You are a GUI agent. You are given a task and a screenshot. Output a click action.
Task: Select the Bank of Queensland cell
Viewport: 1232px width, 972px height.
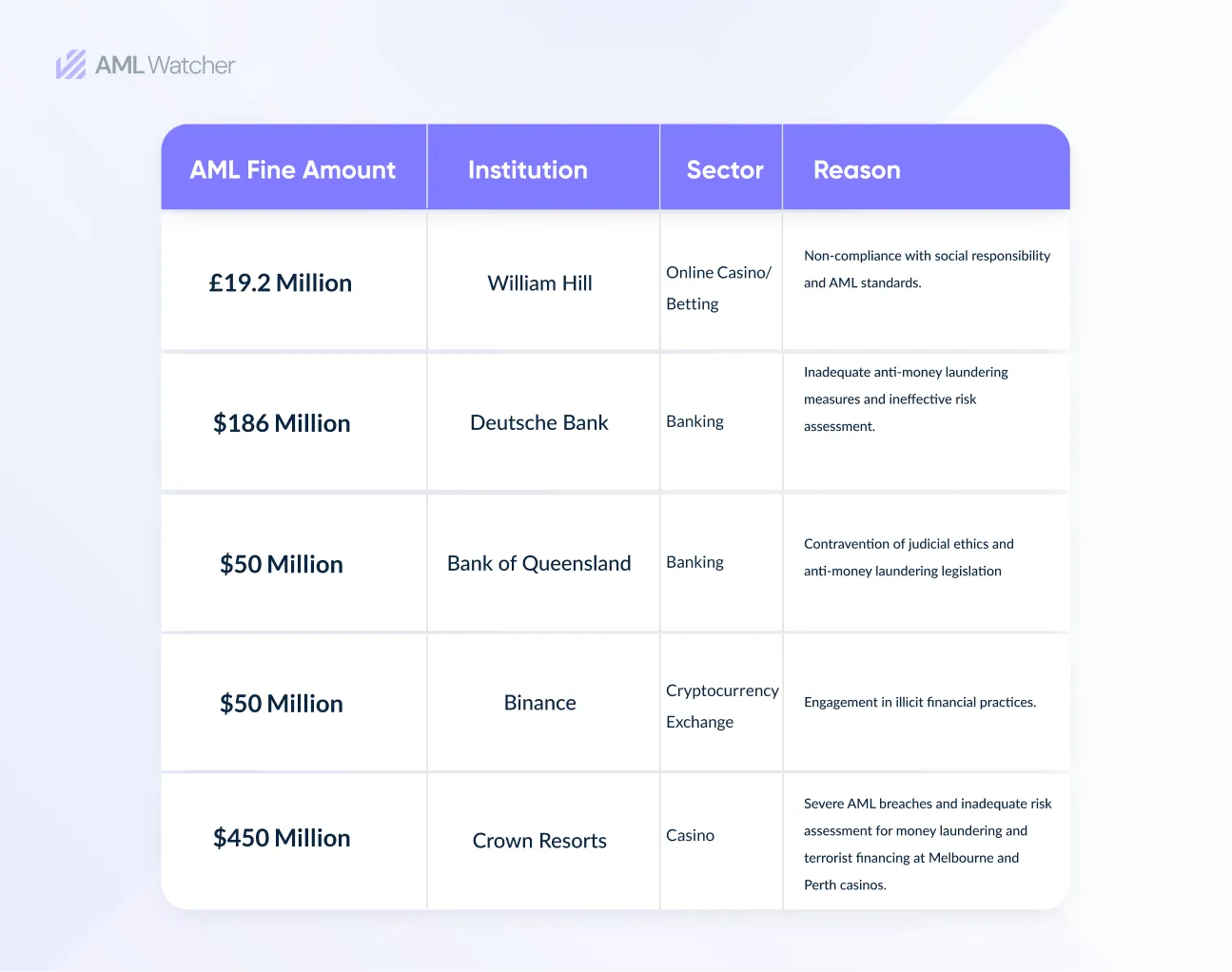click(539, 563)
